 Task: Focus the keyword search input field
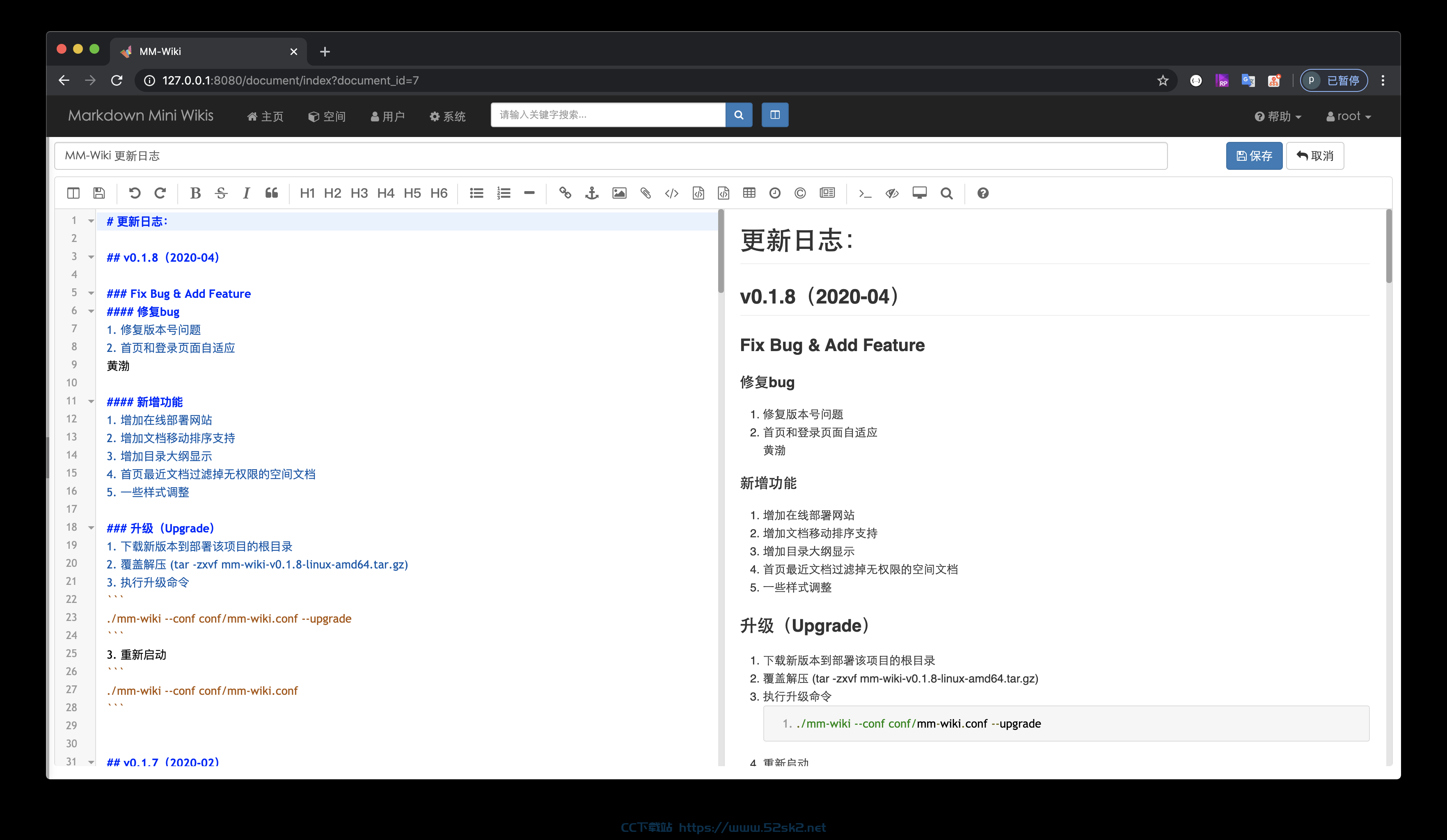608,115
